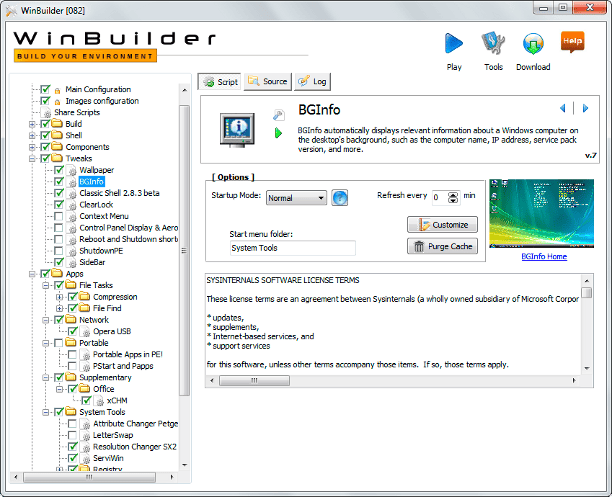Click the xCHM script icon
612x497 pixels.
pos(100,401)
